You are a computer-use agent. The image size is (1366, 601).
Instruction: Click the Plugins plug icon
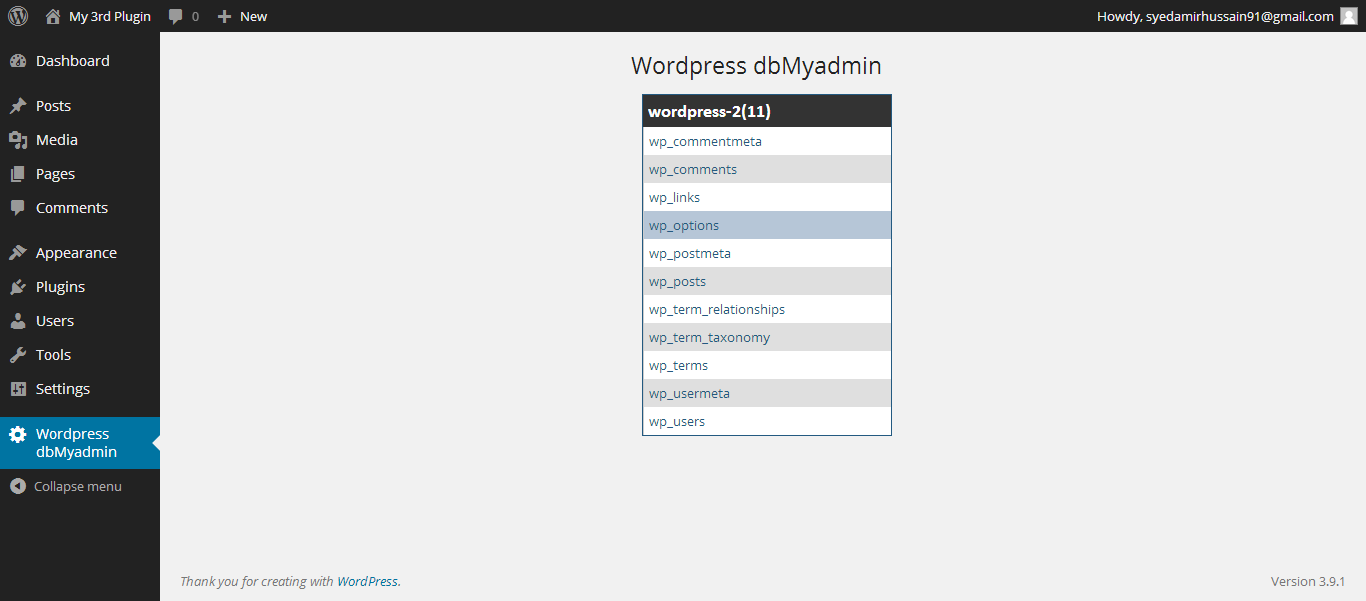[18, 287]
